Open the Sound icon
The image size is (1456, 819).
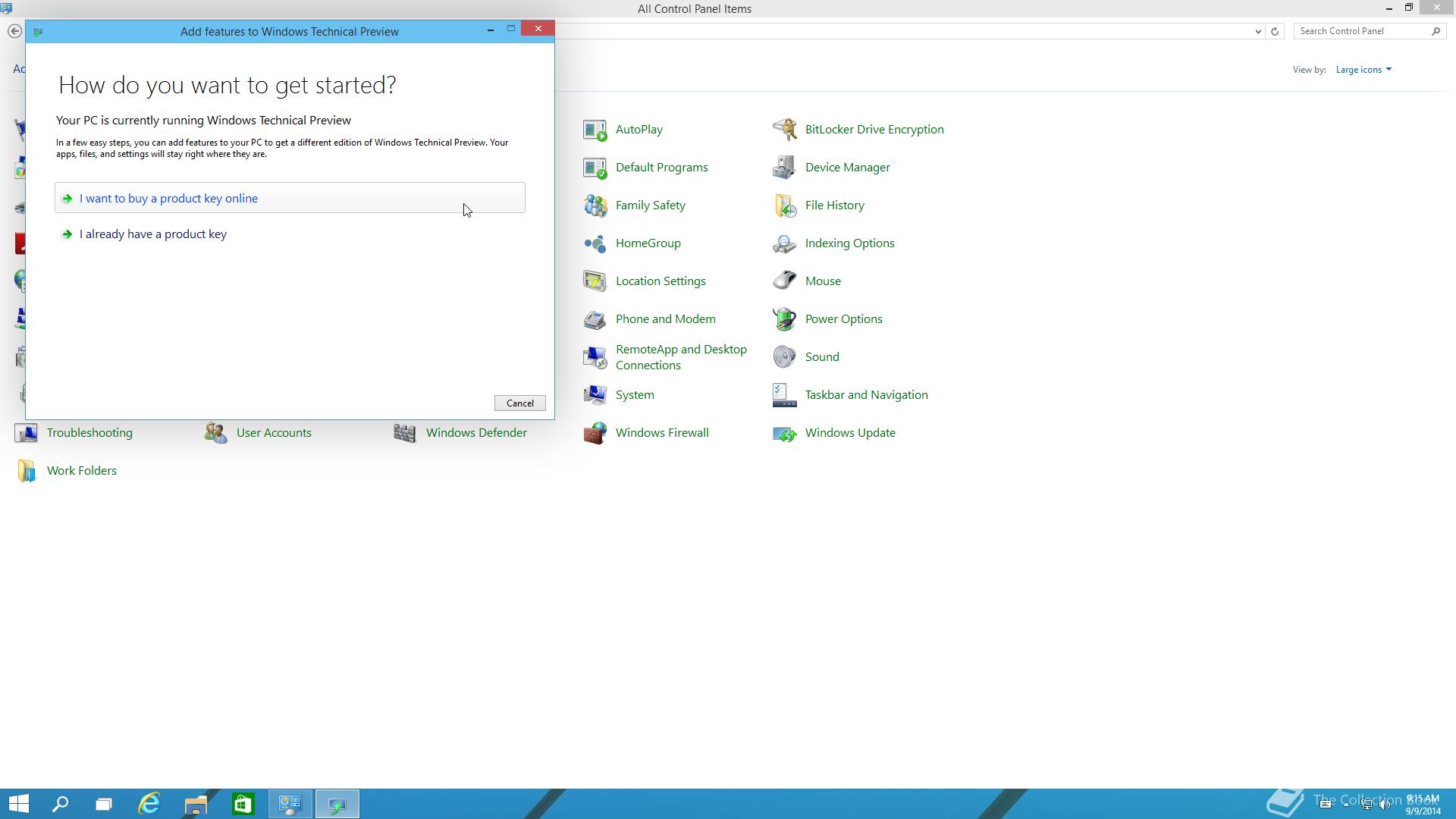click(x=784, y=357)
